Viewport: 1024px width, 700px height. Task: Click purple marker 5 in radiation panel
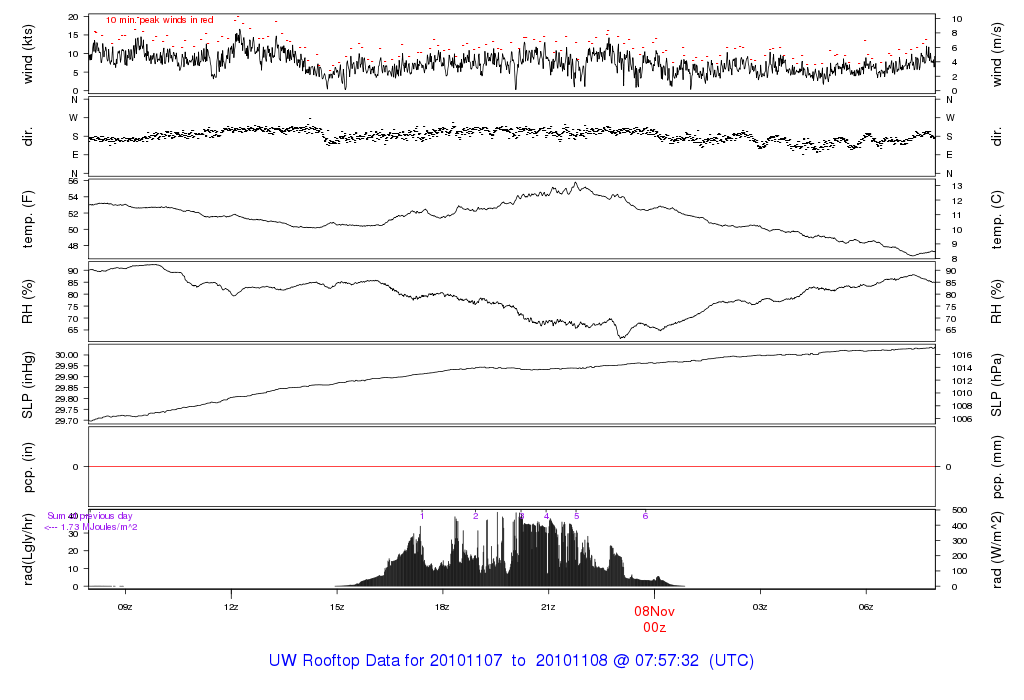577,516
